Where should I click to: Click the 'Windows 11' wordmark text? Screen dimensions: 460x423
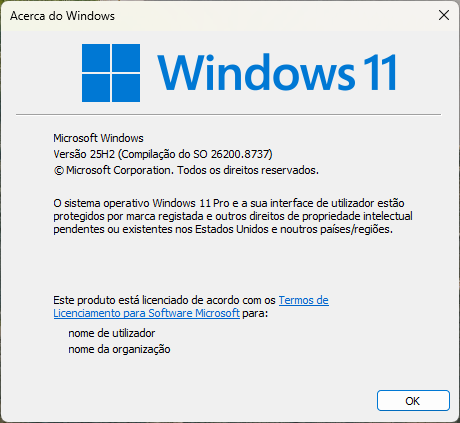277,72
